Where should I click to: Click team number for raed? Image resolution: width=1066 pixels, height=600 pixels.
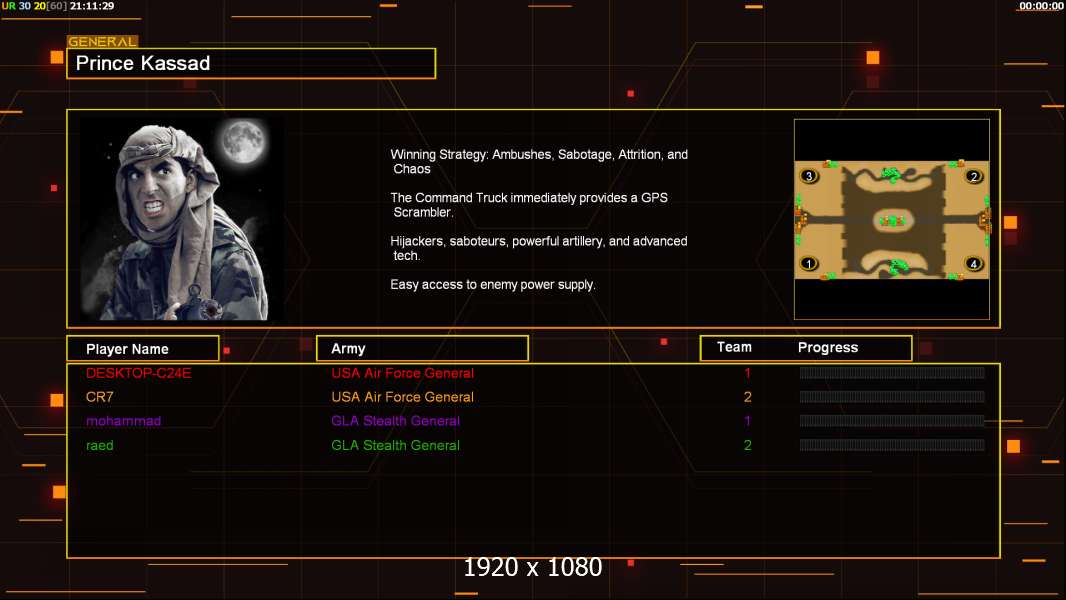pyautogui.click(x=747, y=445)
